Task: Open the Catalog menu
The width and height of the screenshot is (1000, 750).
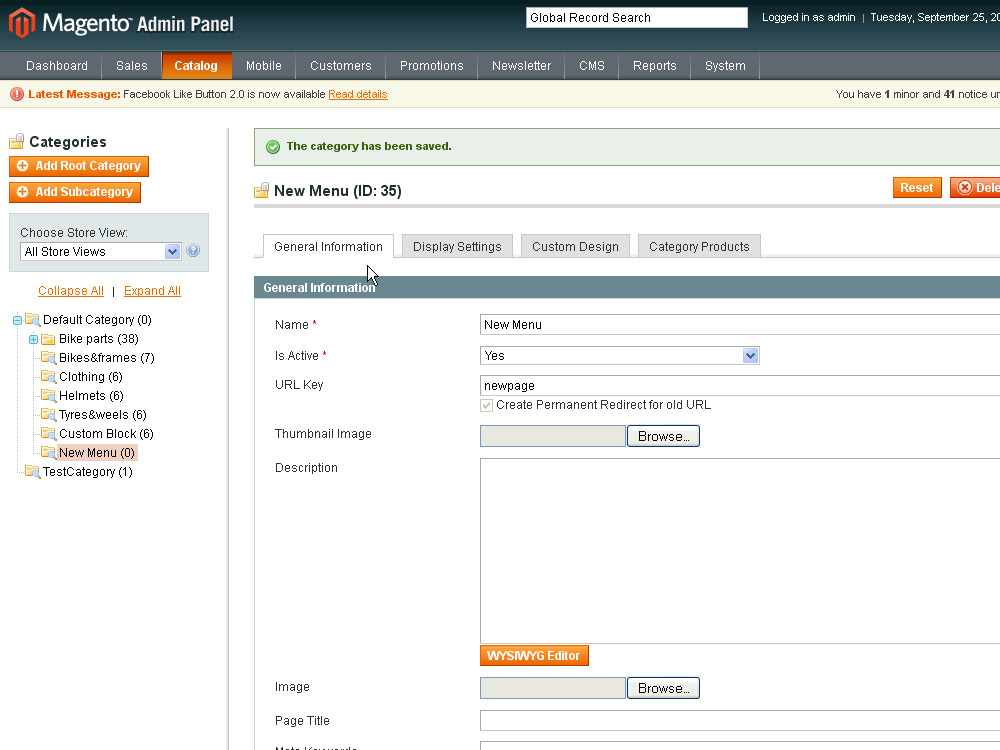Action: [196, 66]
